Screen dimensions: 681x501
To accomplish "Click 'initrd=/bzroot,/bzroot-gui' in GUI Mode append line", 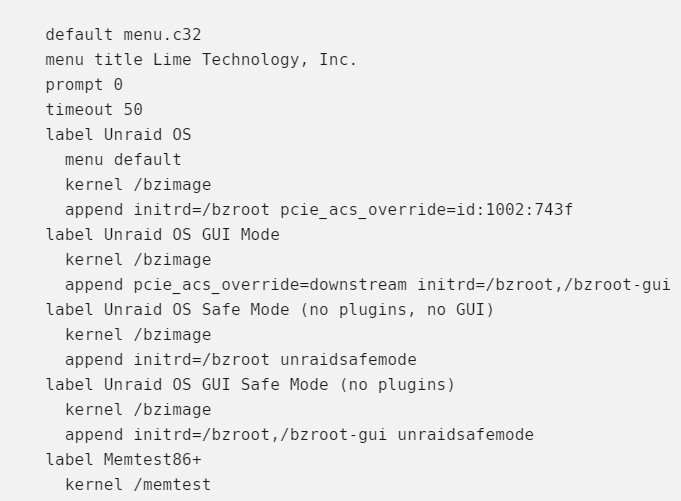I will [x=544, y=285].
